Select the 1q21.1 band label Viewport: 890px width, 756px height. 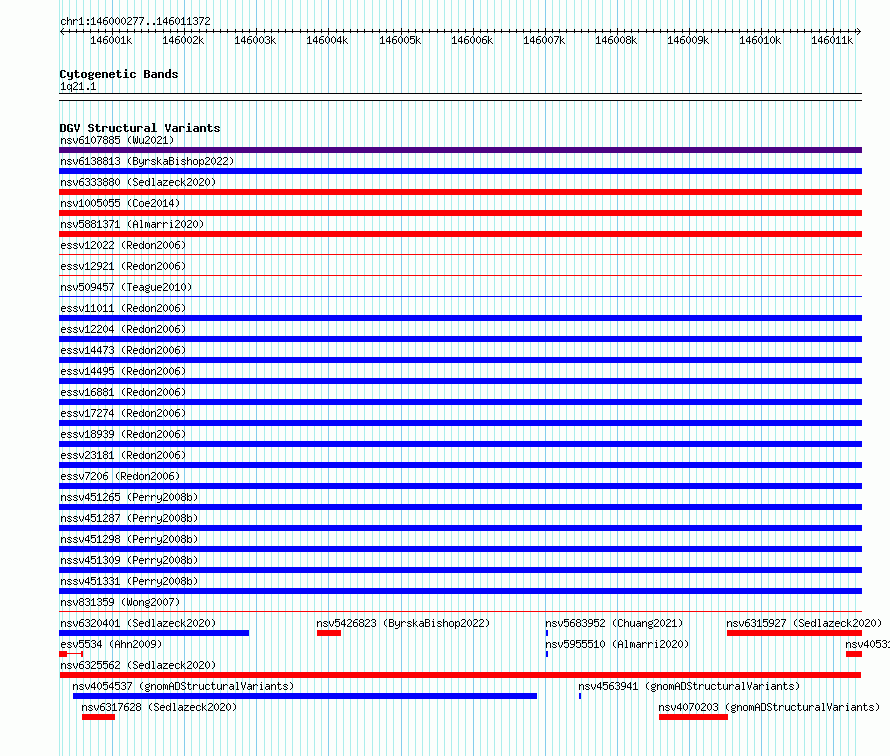[78, 86]
